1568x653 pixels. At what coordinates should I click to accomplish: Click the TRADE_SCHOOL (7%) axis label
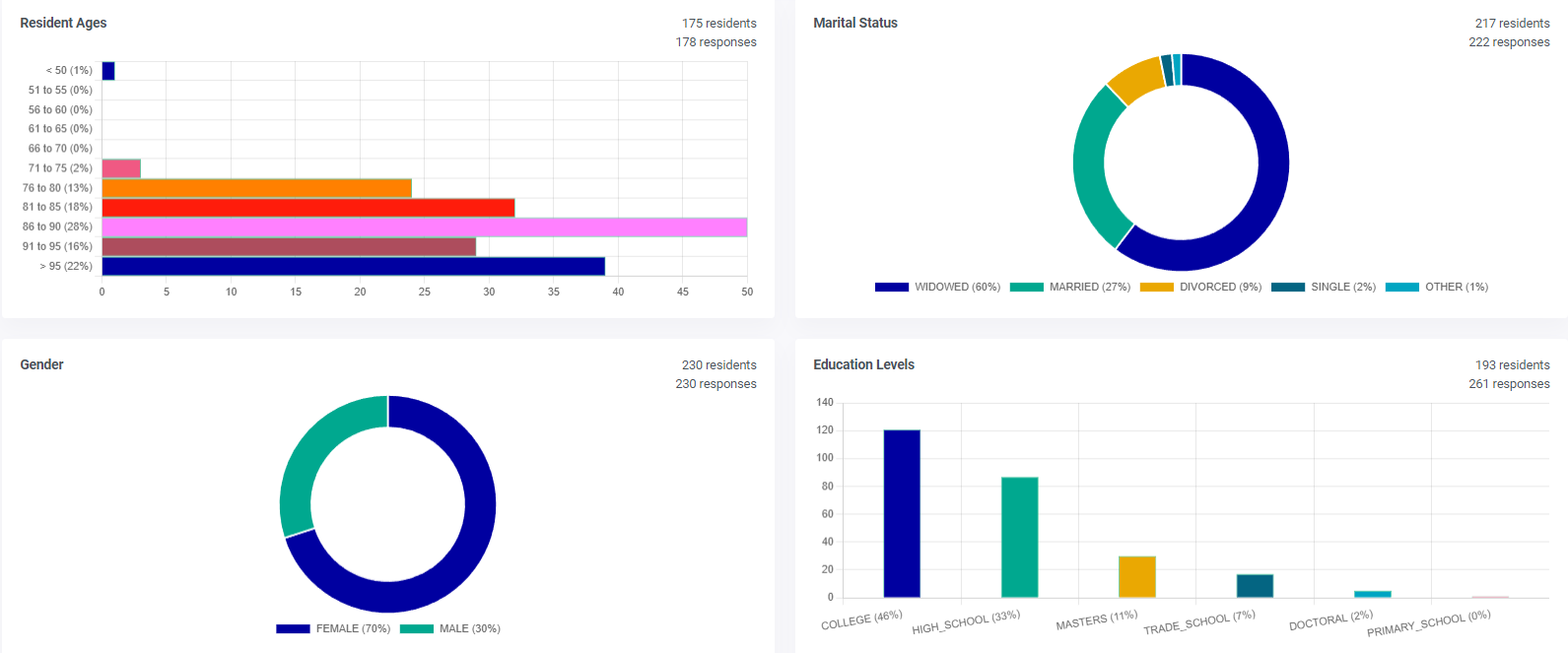tap(1199, 622)
